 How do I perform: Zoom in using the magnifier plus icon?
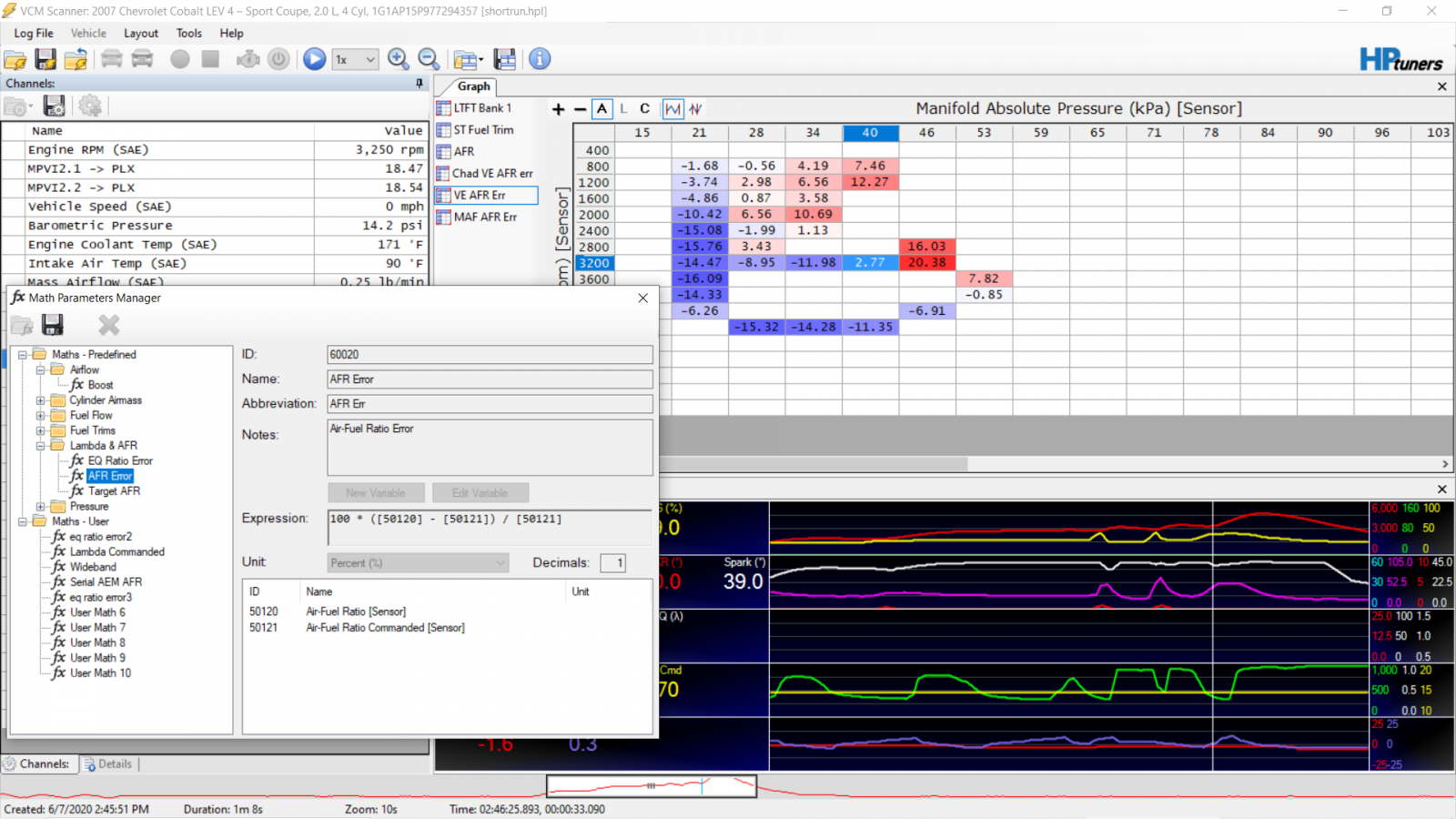(x=398, y=59)
